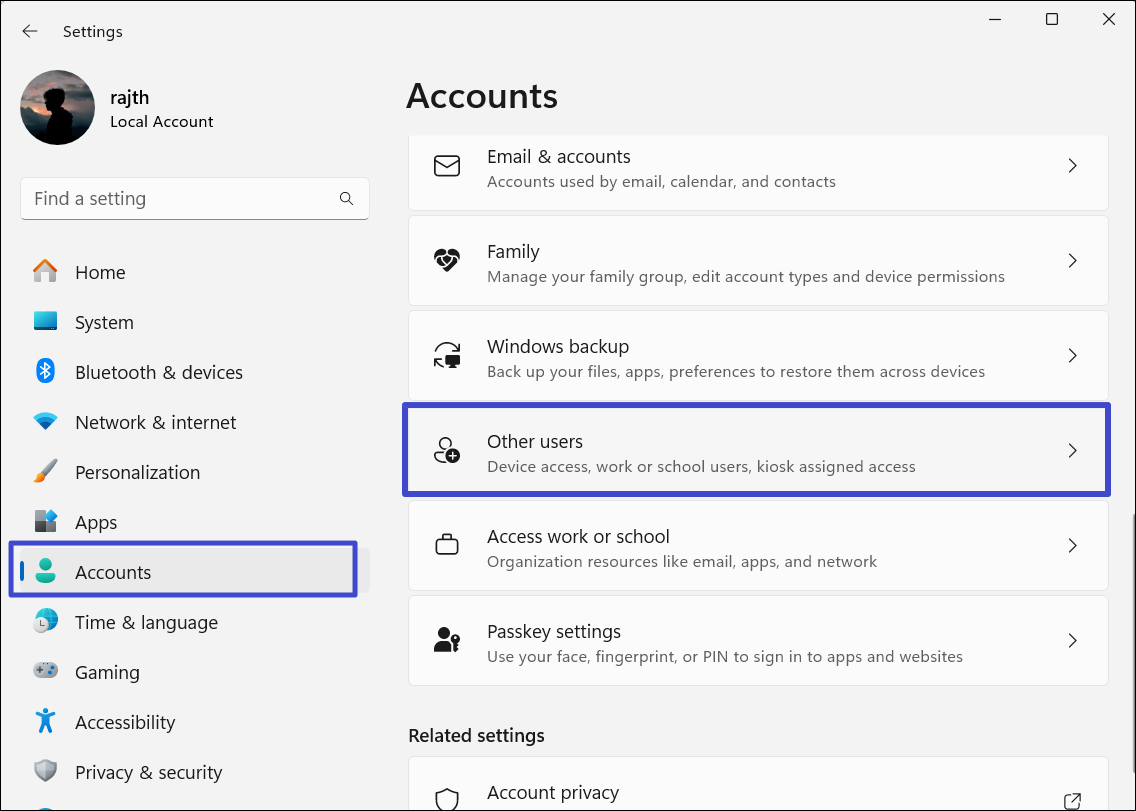Click the rajth profile picture

point(58,107)
